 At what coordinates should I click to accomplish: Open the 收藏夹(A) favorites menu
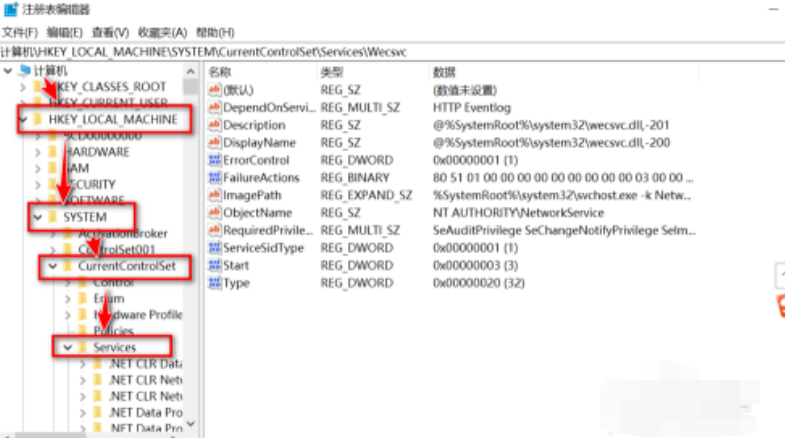click(164, 32)
